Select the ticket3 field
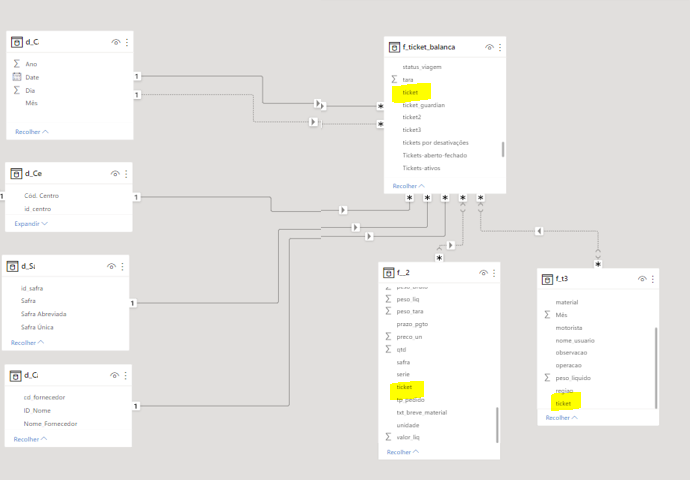690x480 pixels. point(411,130)
